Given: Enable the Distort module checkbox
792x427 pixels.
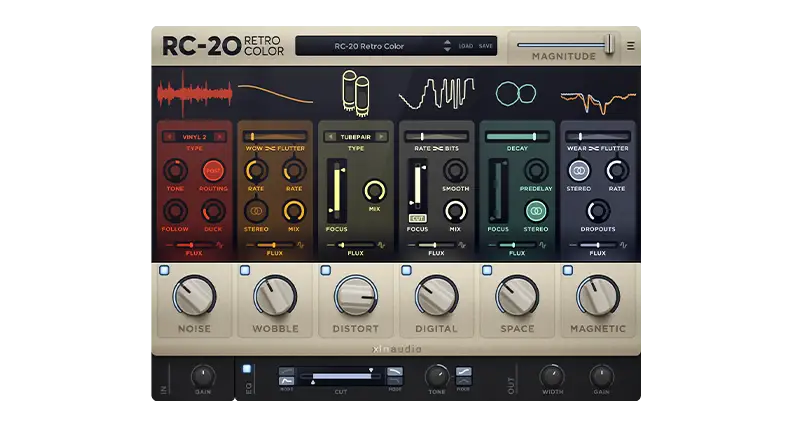Looking at the screenshot, I should [326, 270].
